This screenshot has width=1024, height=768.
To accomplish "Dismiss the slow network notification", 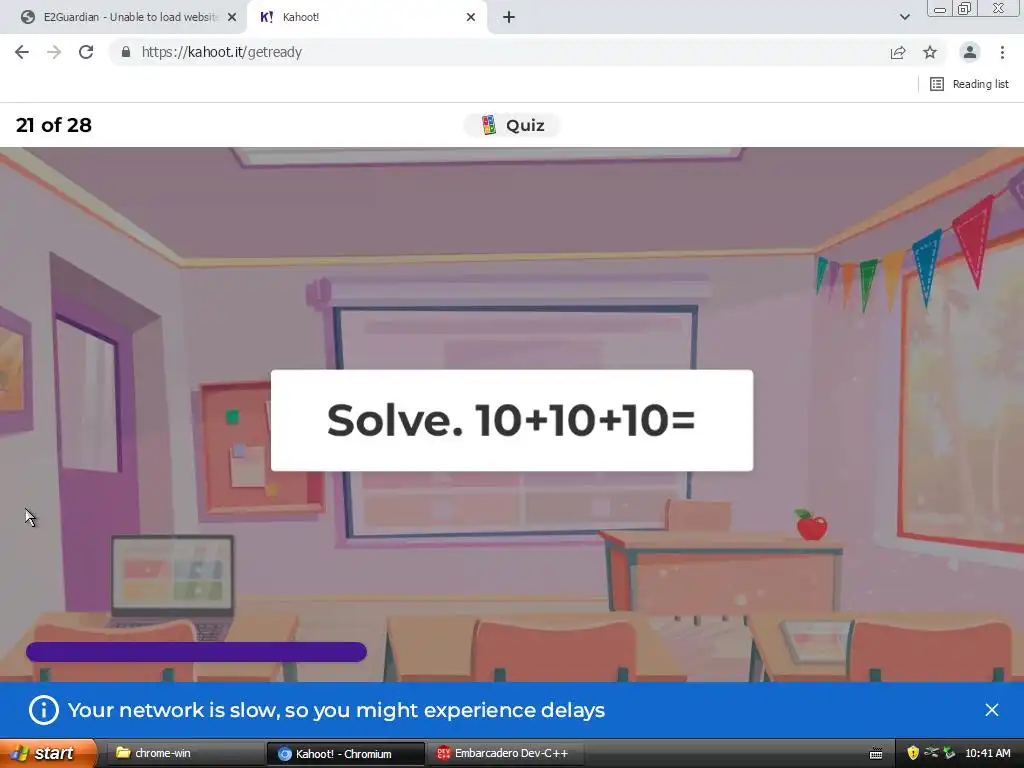I will [991, 710].
